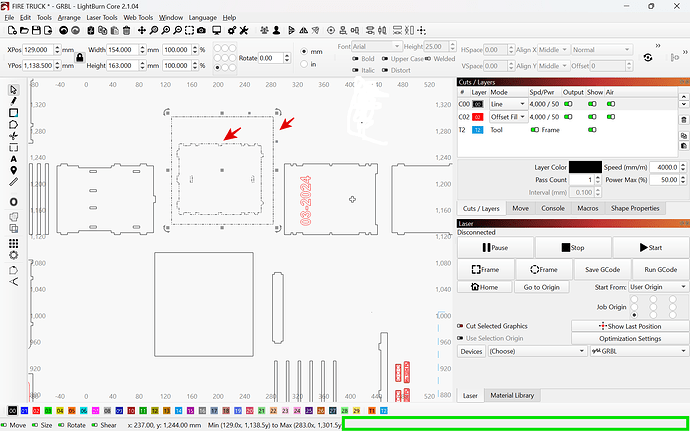
Task: Select the Rectangle drawing tool
Action: (x=13, y=113)
